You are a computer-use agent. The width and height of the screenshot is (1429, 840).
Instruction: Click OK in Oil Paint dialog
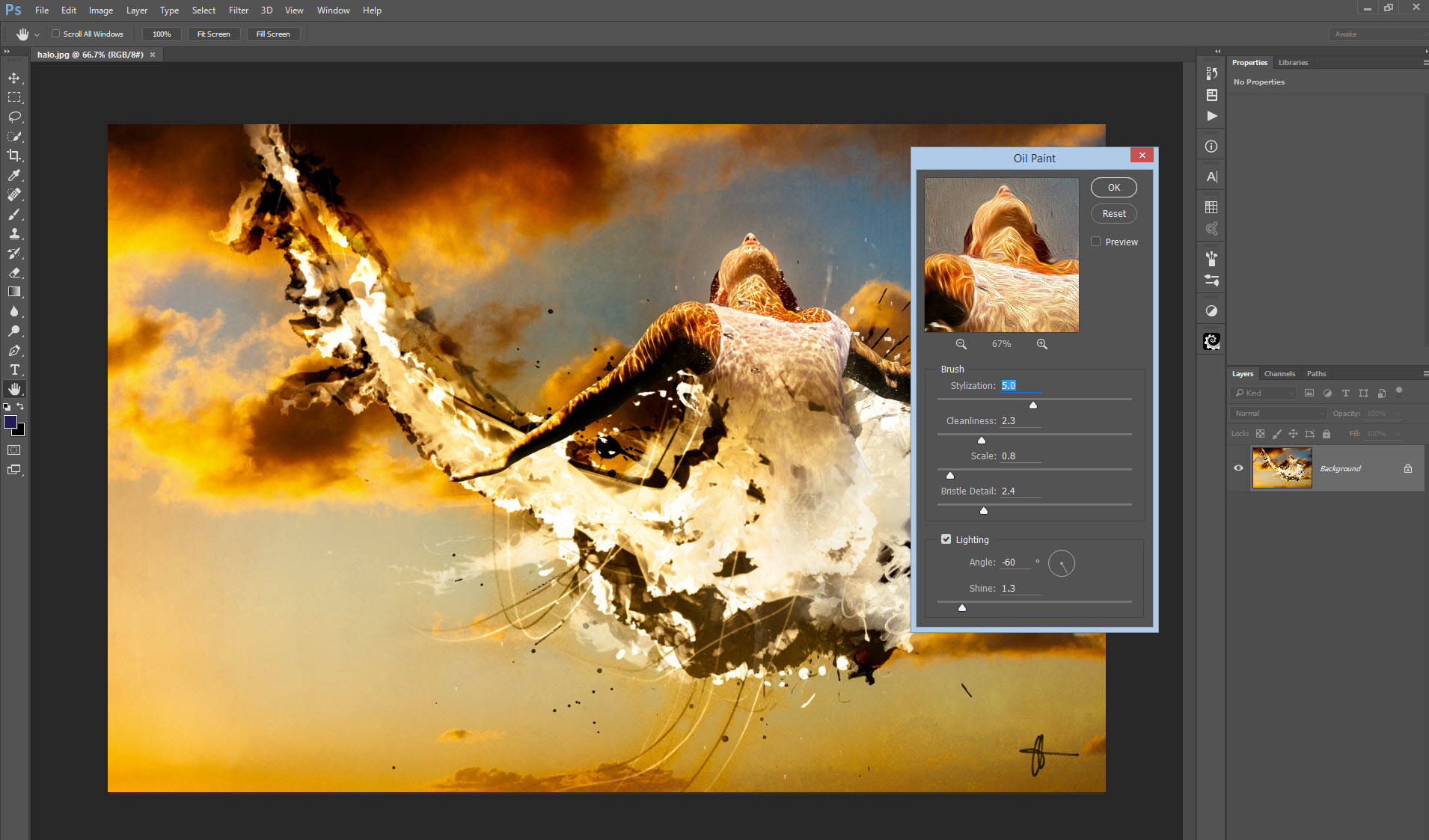1113,188
